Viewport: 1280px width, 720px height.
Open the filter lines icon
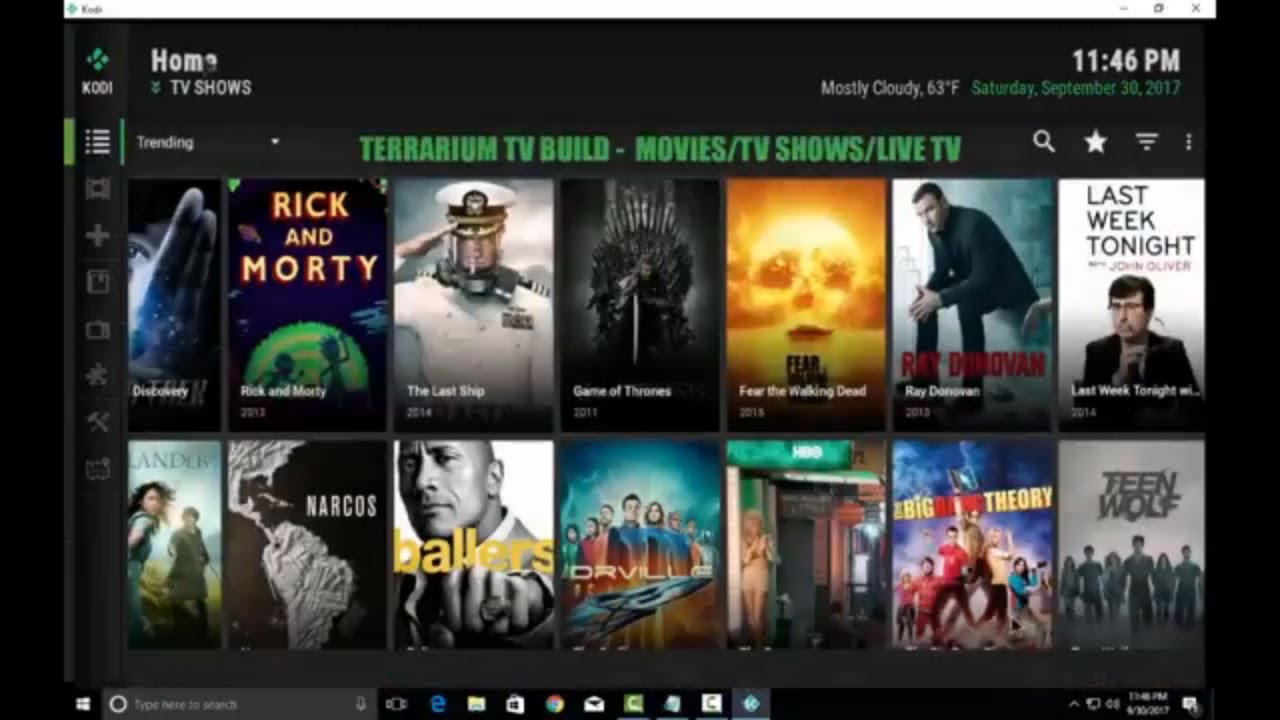pyautogui.click(x=1146, y=142)
